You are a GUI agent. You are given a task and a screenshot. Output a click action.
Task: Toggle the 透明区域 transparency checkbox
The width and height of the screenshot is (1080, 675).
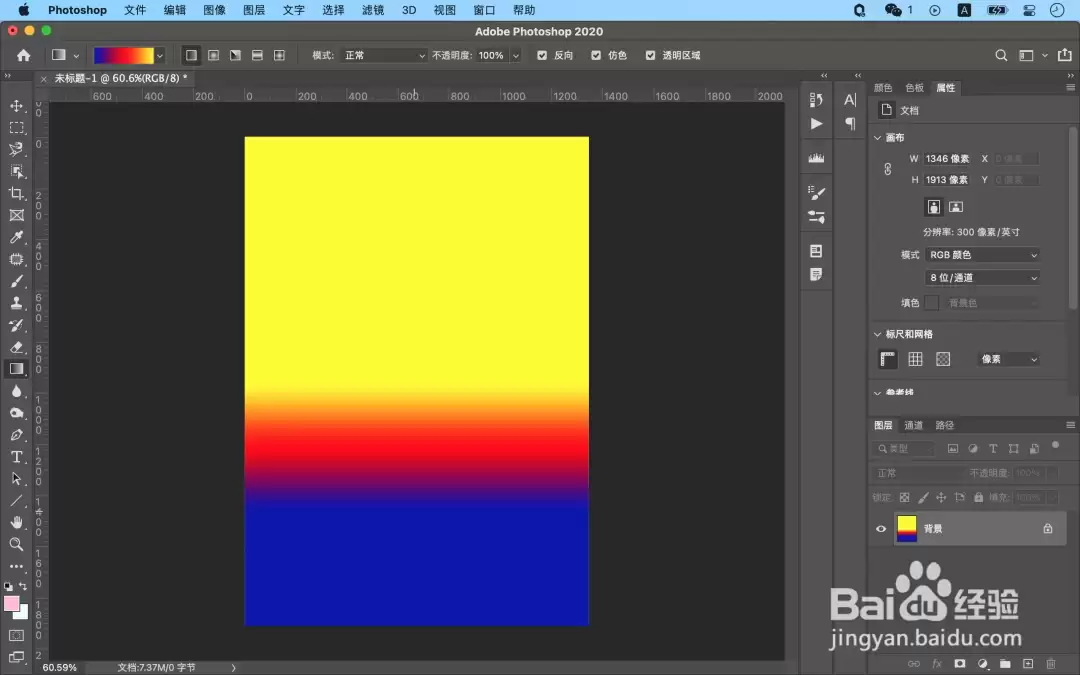650,55
